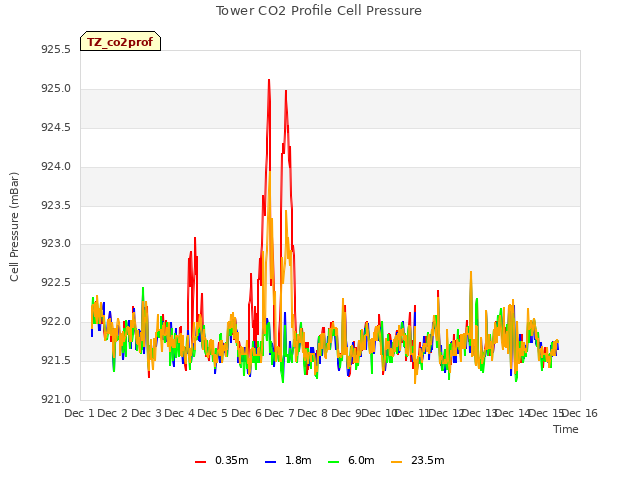Toggle the 0.35m legend entry
640x480 pixels.
click(222, 460)
